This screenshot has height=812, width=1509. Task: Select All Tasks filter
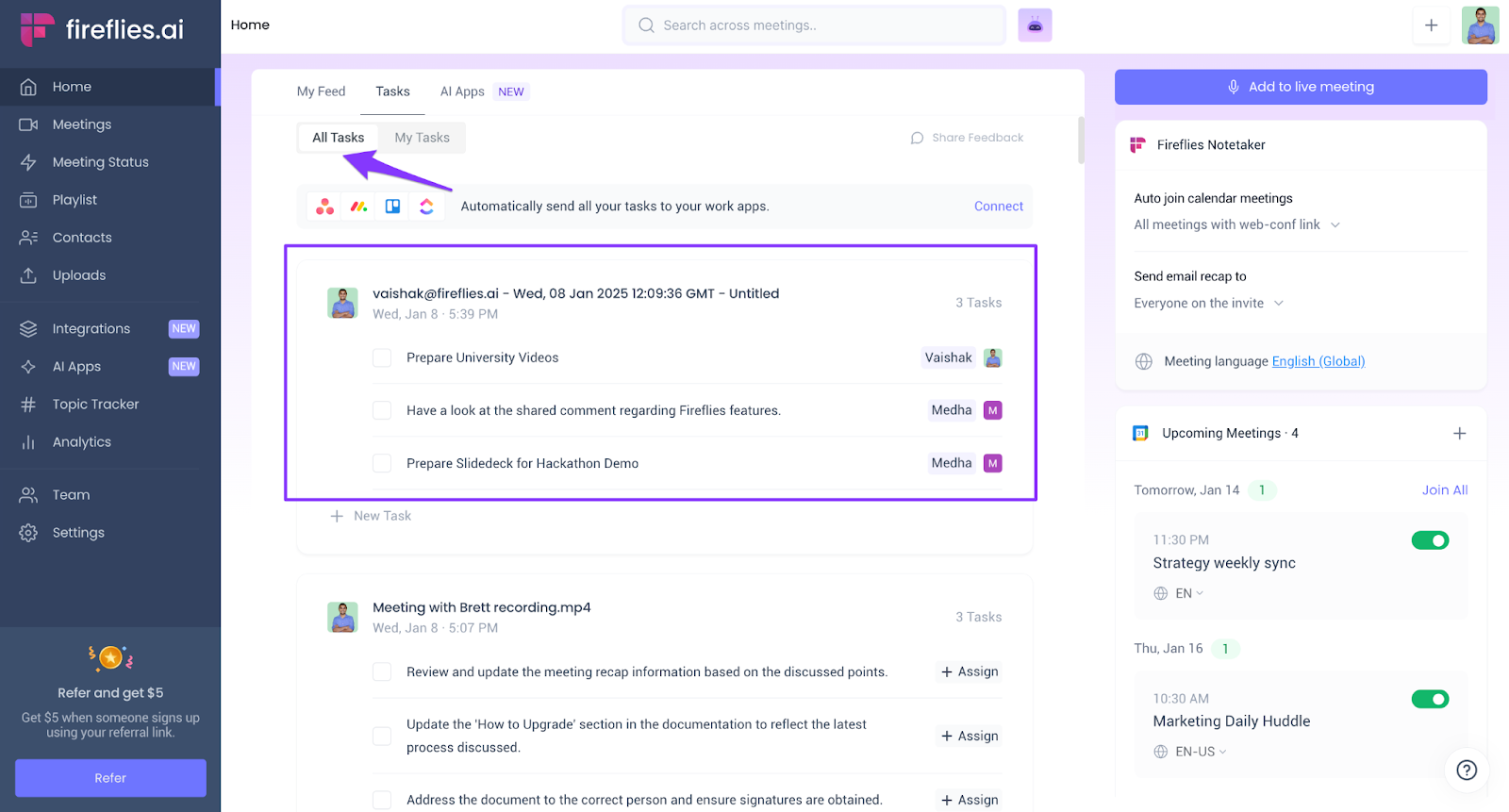[338, 138]
